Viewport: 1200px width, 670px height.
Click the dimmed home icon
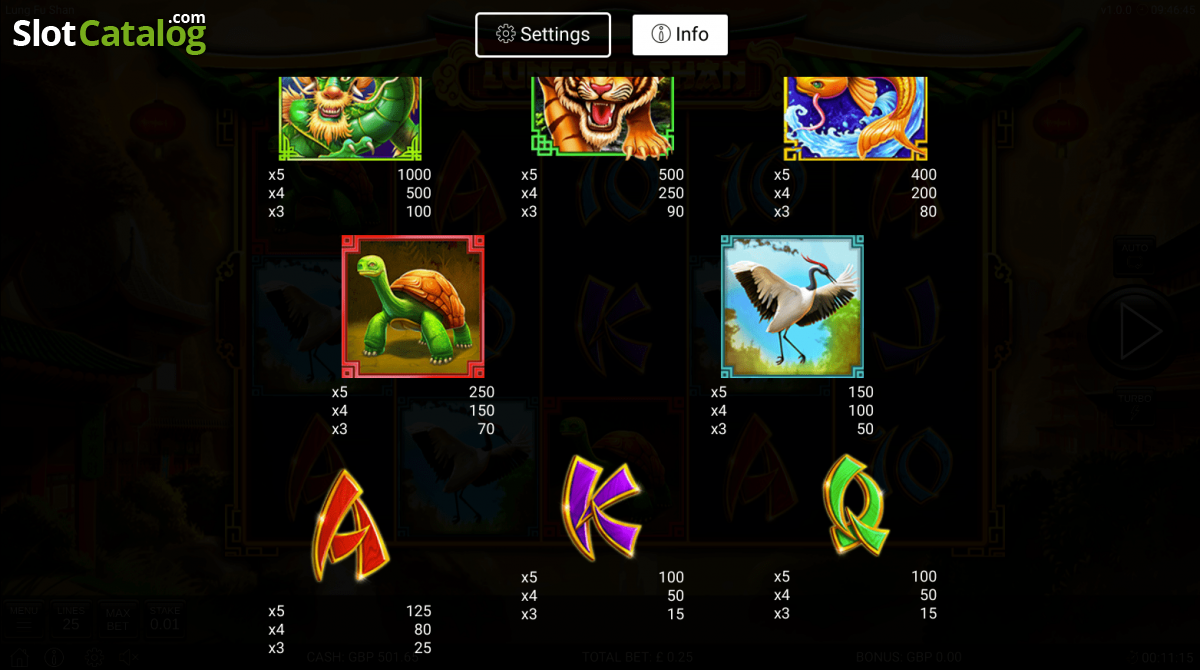20,657
